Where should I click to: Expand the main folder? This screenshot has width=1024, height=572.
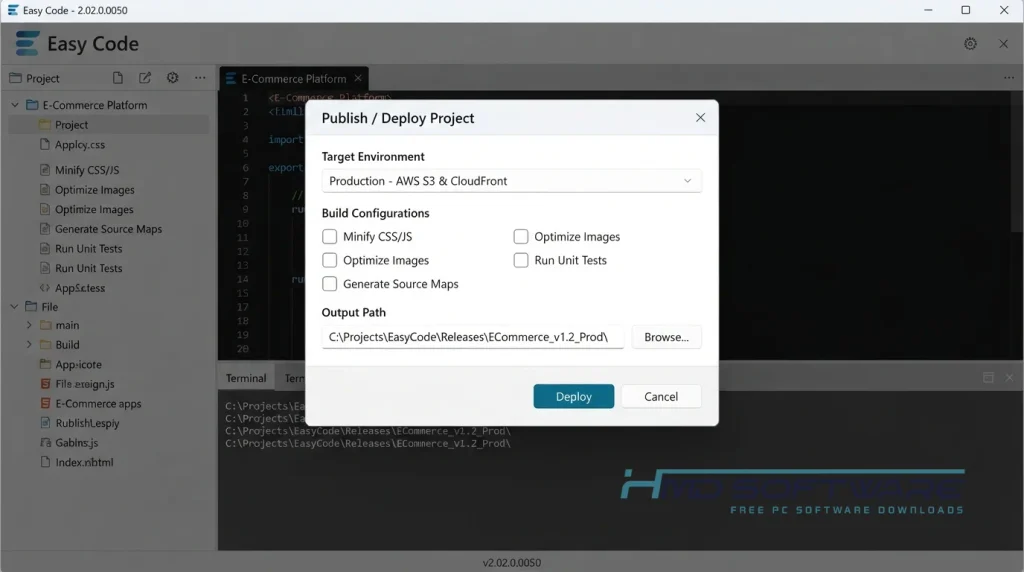pyautogui.click(x=29, y=325)
